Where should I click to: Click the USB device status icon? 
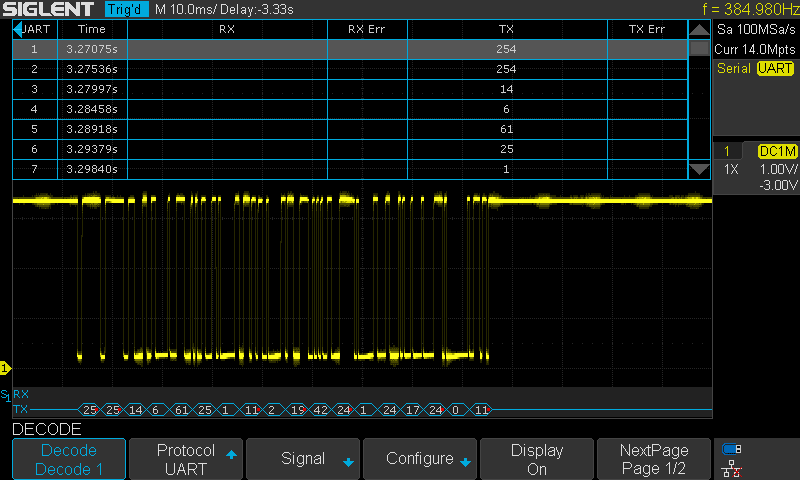(x=732, y=449)
